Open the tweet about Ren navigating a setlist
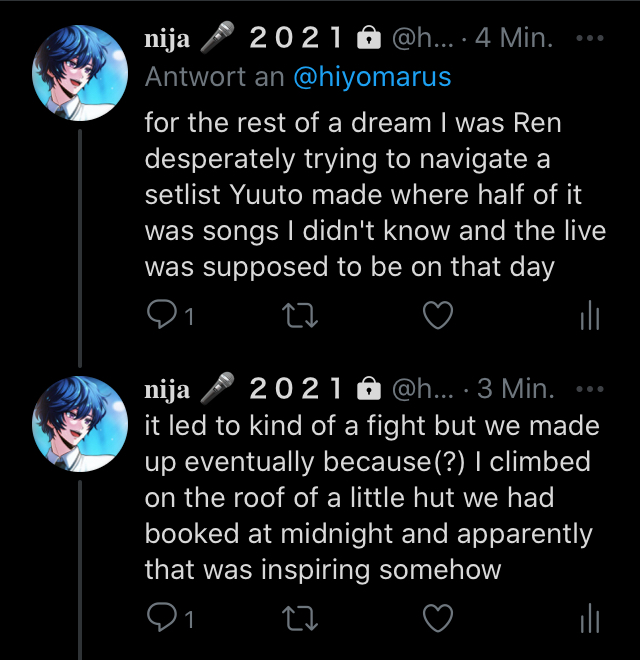Screen dimensions: 640x660 point(375,195)
